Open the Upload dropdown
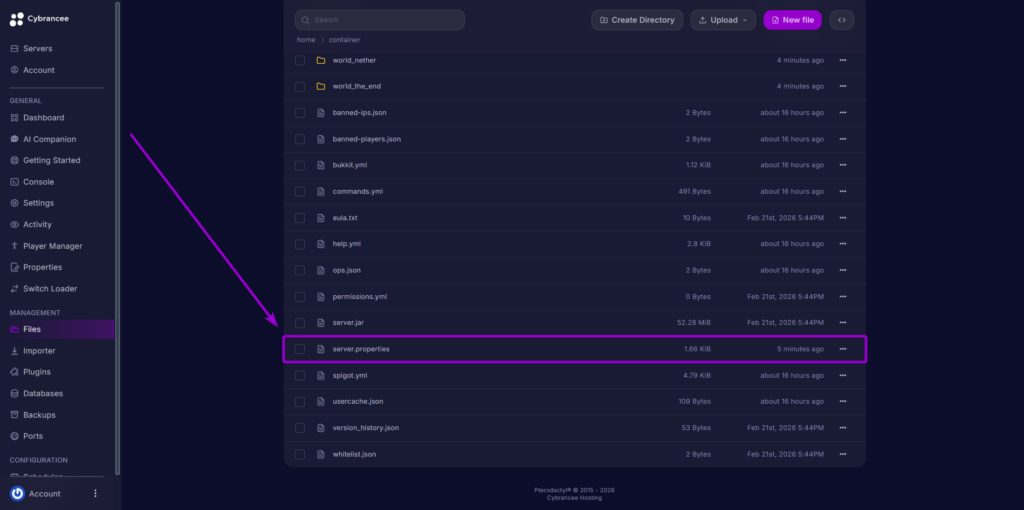This screenshot has height=510, width=1024. click(723, 20)
